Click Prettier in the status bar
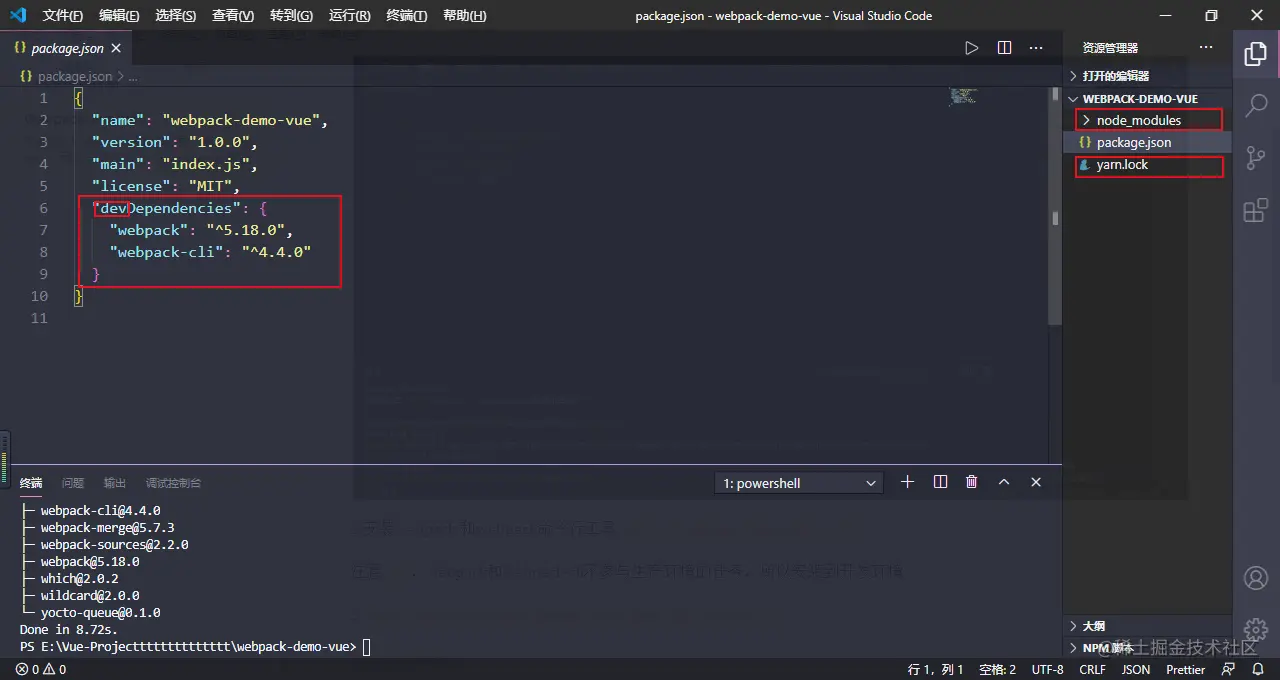1280x680 pixels. coord(1185,669)
